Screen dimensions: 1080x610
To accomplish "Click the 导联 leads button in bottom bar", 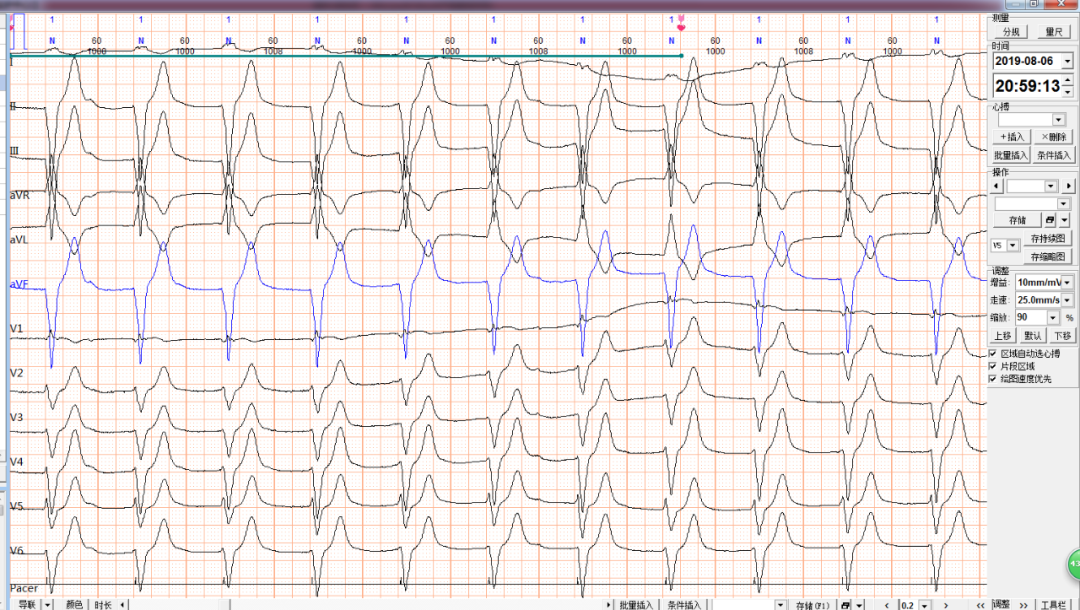I will pos(26,604).
